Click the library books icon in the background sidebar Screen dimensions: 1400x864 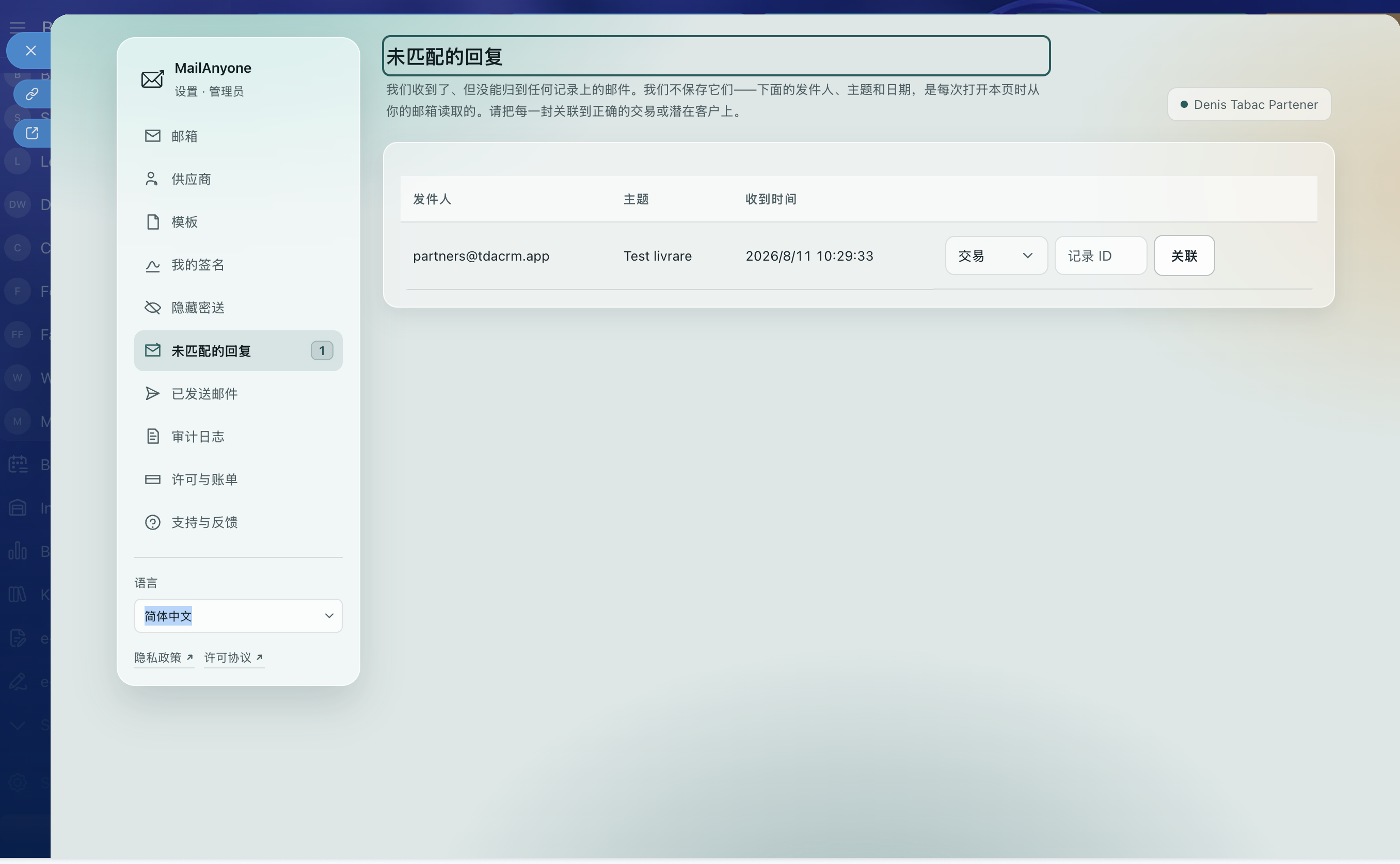(18, 594)
